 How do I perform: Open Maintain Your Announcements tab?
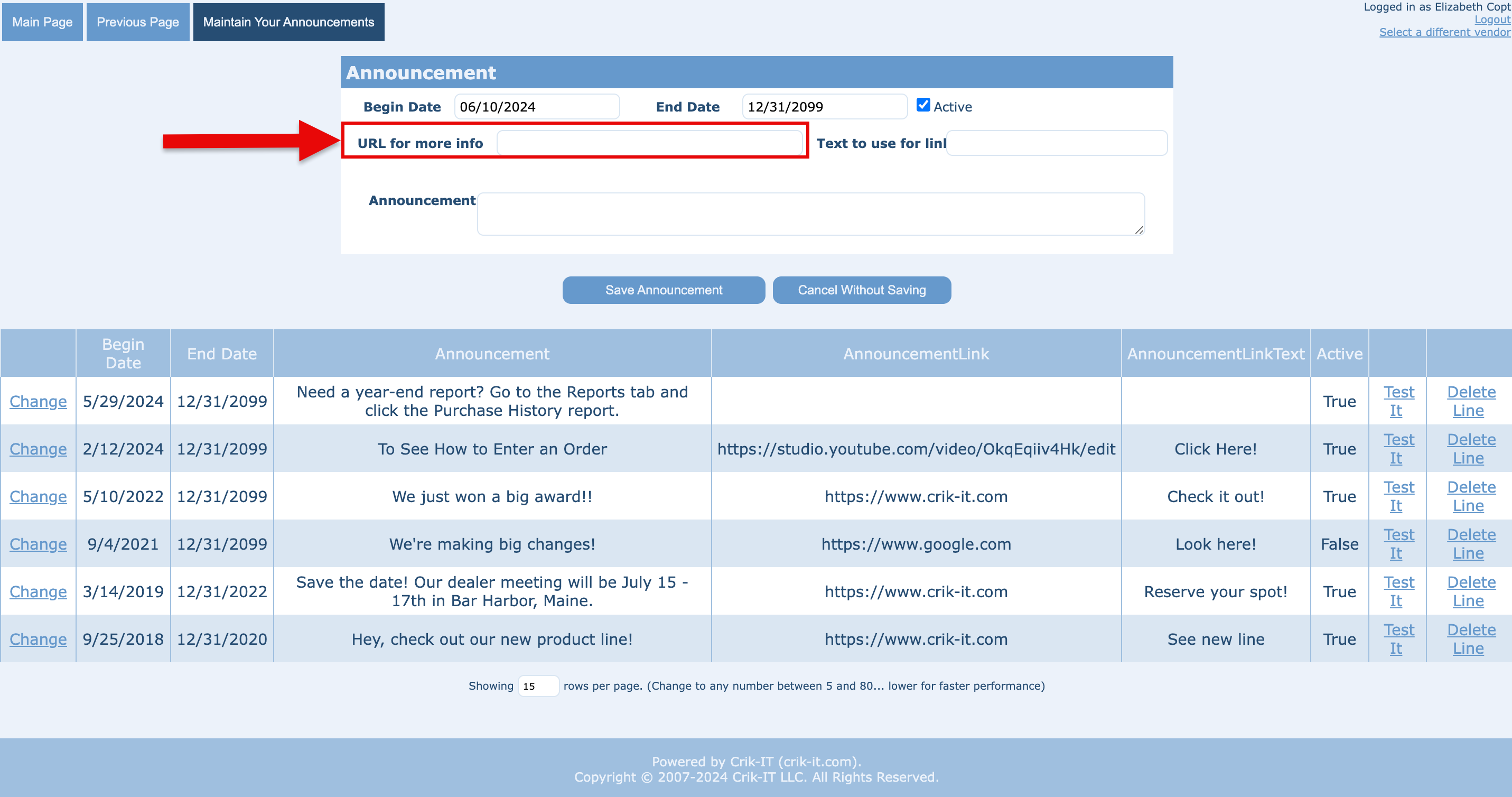288,22
